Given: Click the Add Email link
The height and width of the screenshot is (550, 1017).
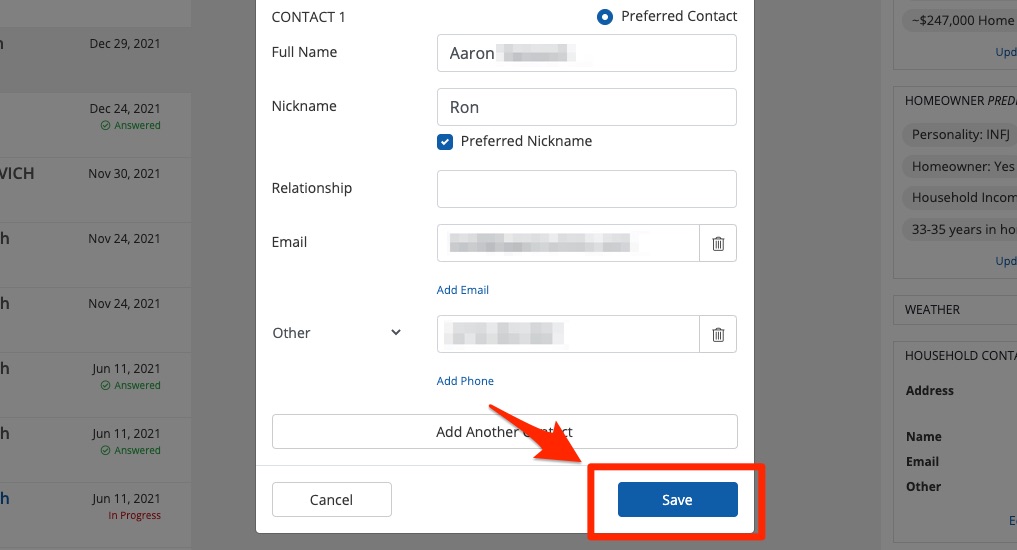Looking at the screenshot, I should pos(463,290).
